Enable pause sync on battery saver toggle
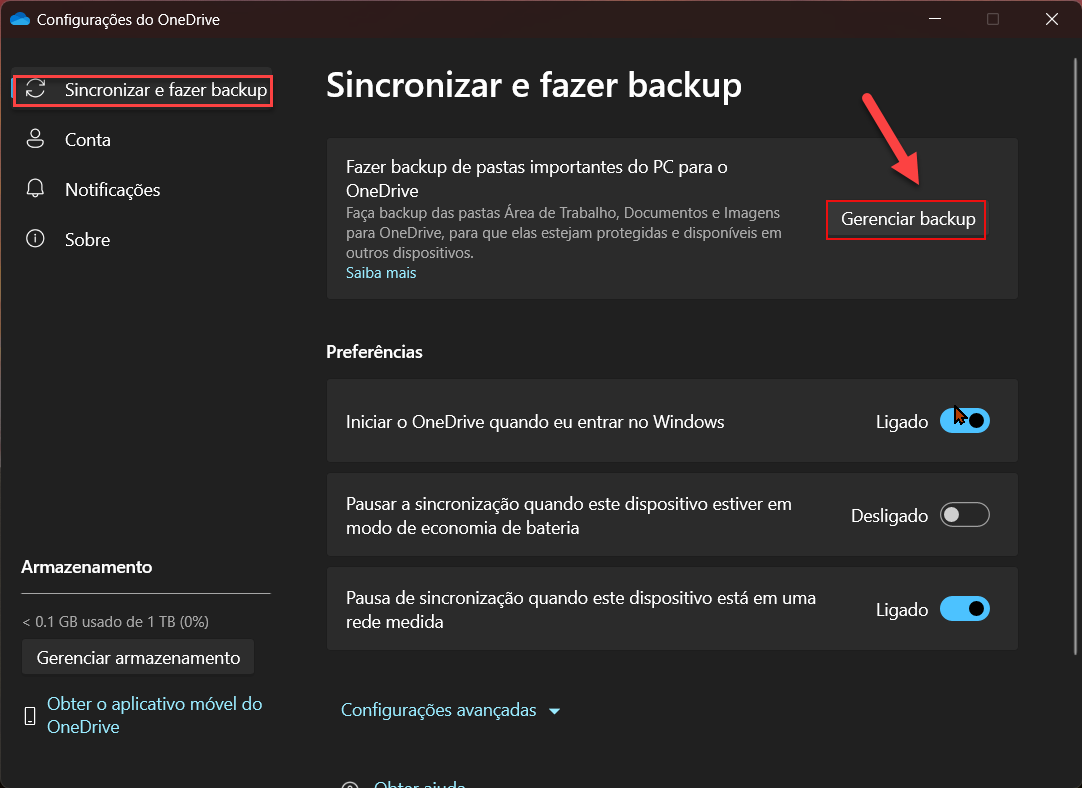1082x788 pixels. point(964,516)
